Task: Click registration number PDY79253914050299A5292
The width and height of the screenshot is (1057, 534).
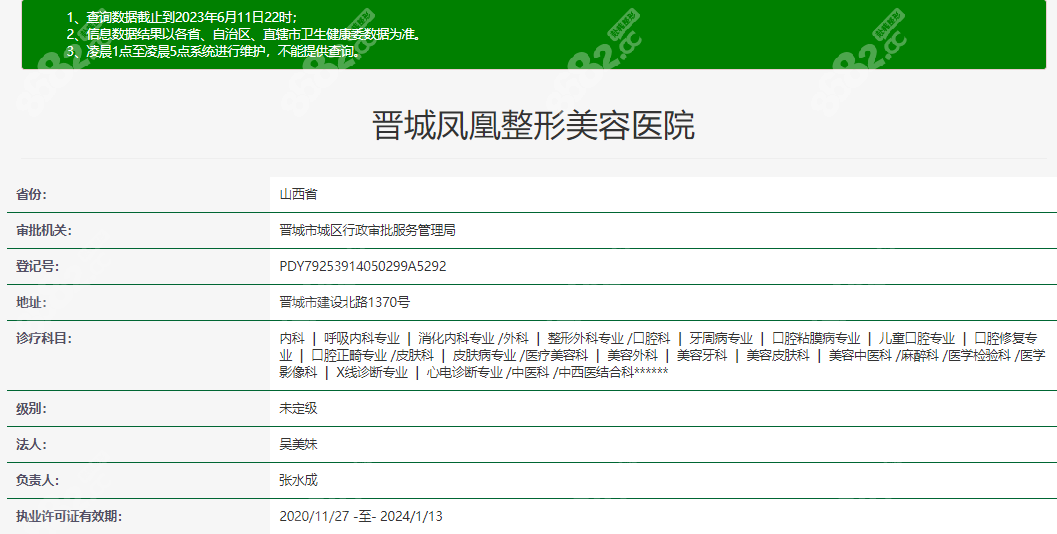Action: tap(363, 266)
